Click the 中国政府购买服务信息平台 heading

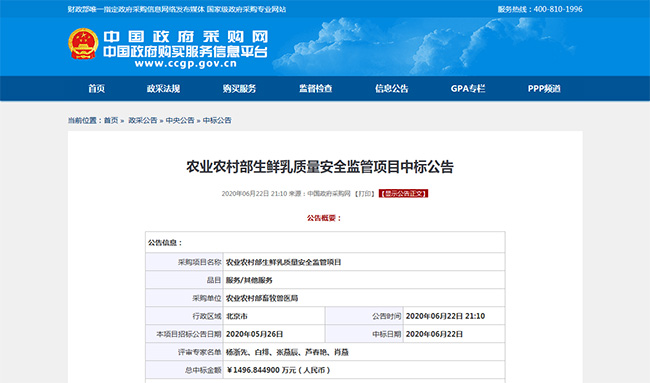pyautogui.click(x=185, y=51)
